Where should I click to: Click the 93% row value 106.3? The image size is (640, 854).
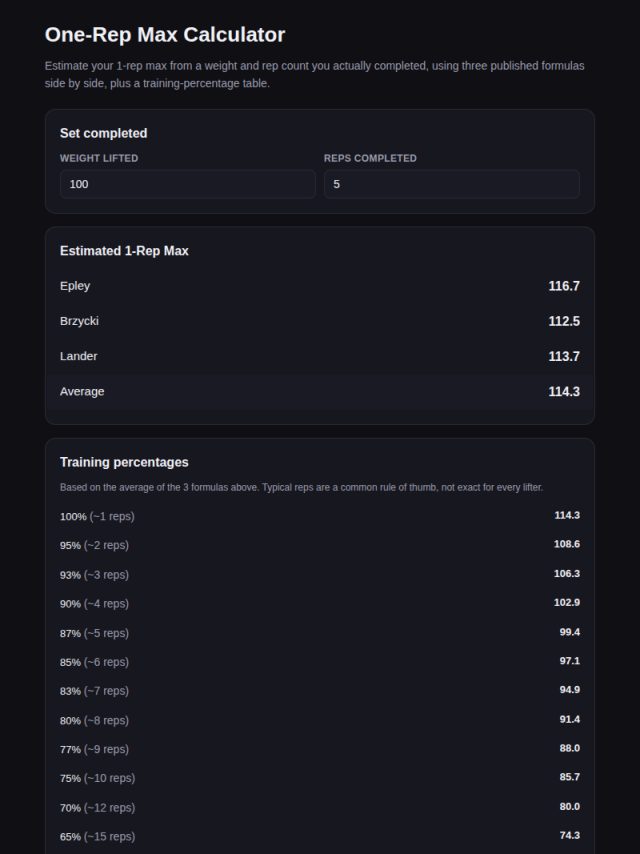[566, 574]
